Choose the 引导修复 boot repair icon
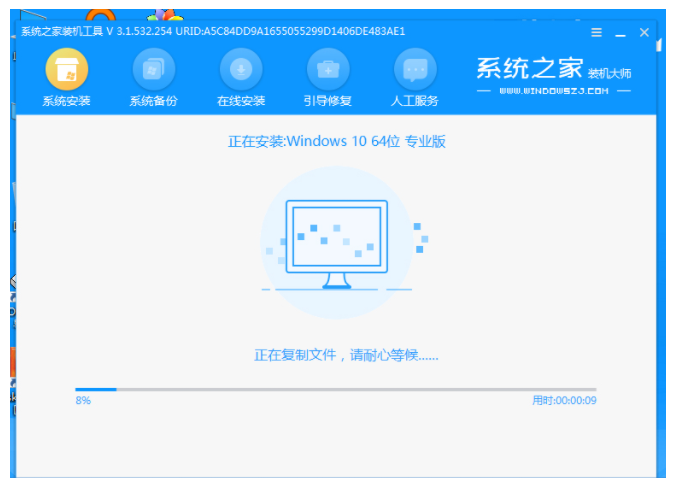The width and height of the screenshot is (680, 490). tap(327, 69)
